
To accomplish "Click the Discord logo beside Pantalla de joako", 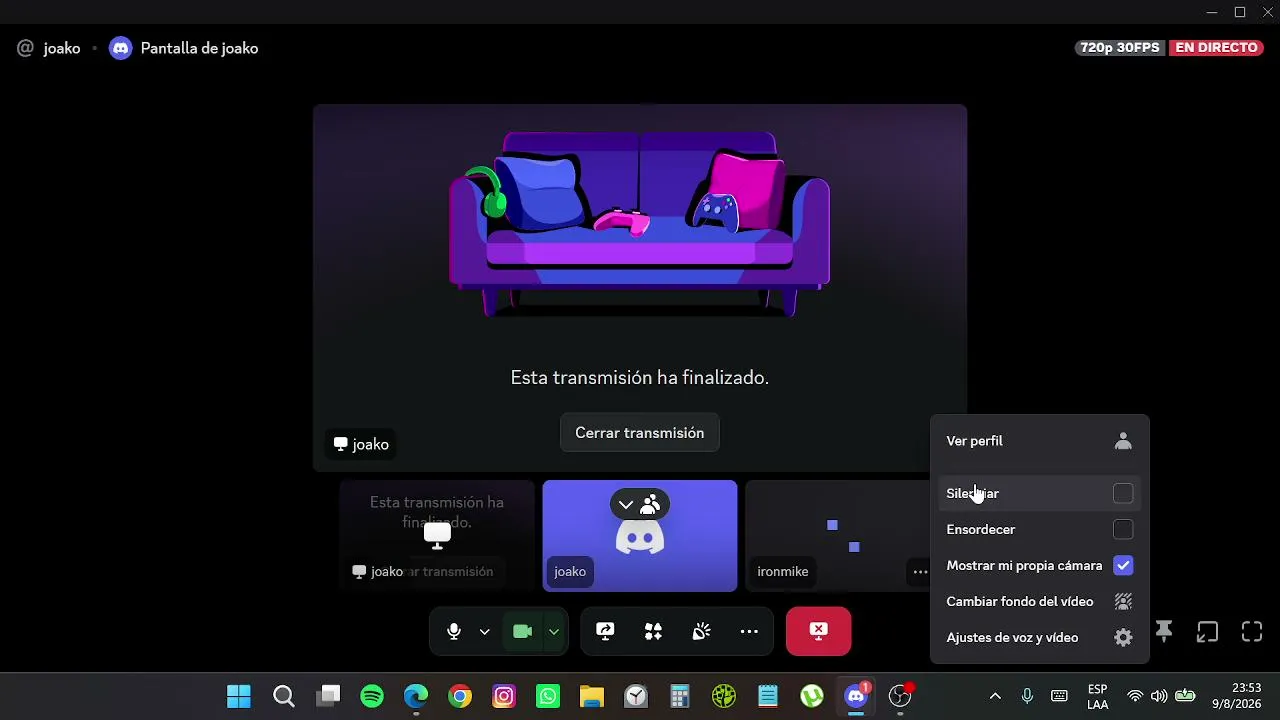I will pos(120,48).
